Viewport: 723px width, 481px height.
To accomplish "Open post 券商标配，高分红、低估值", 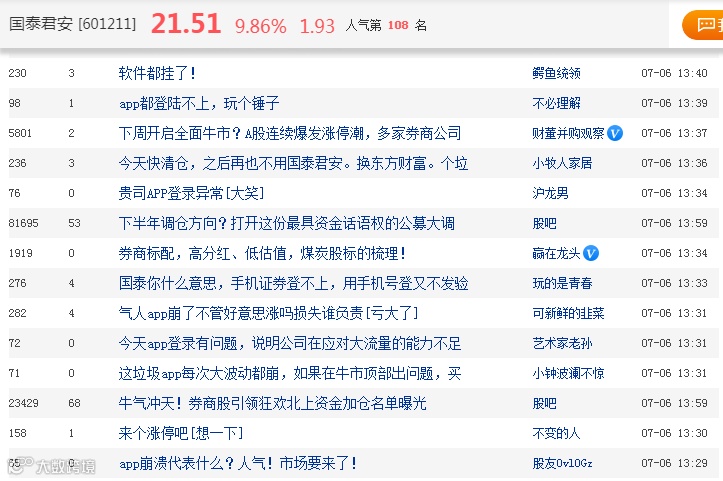I will (x=262, y=253).
